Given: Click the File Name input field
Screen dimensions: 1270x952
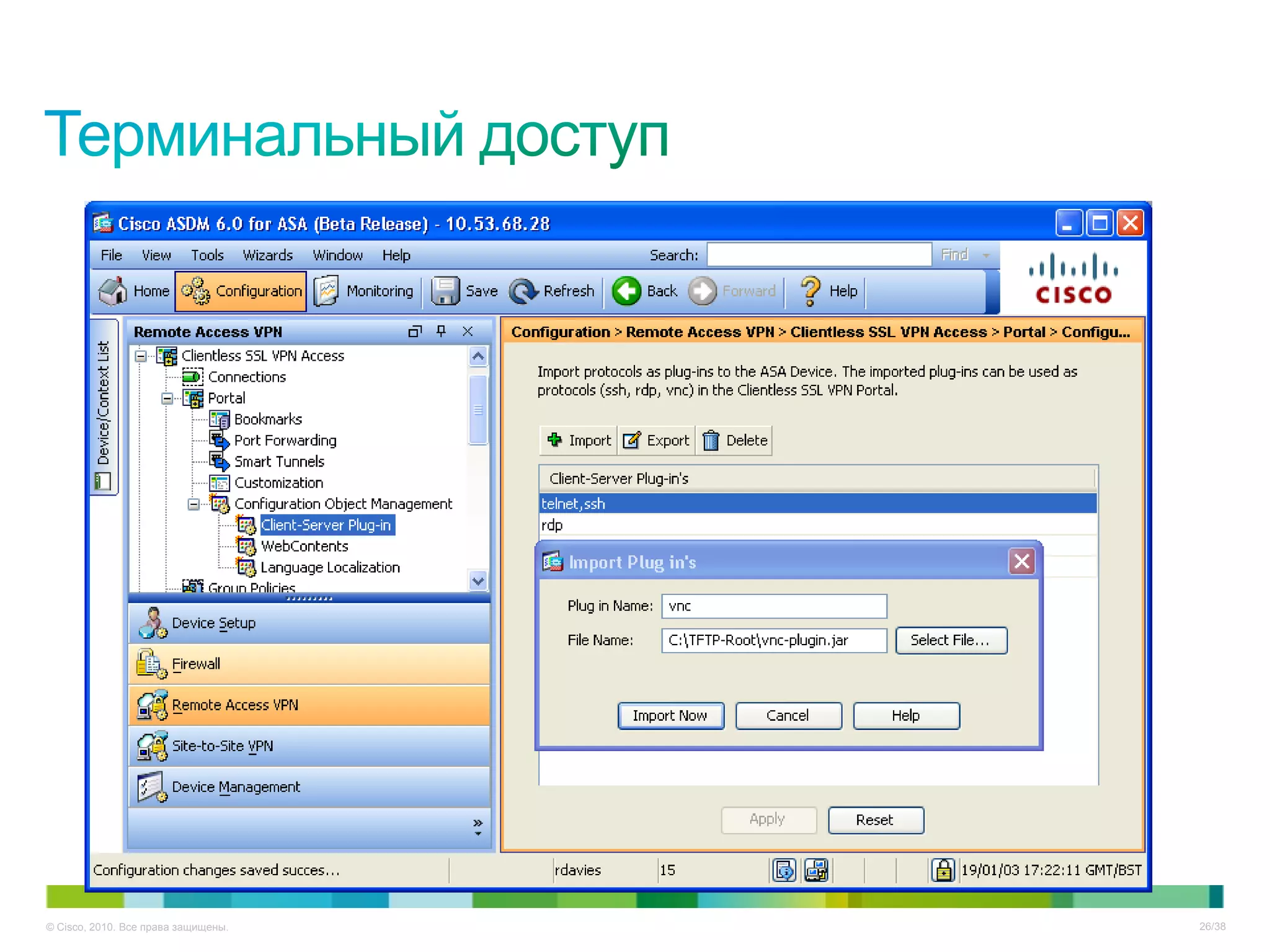Looking at the screenshot, I should pos(774,640).
